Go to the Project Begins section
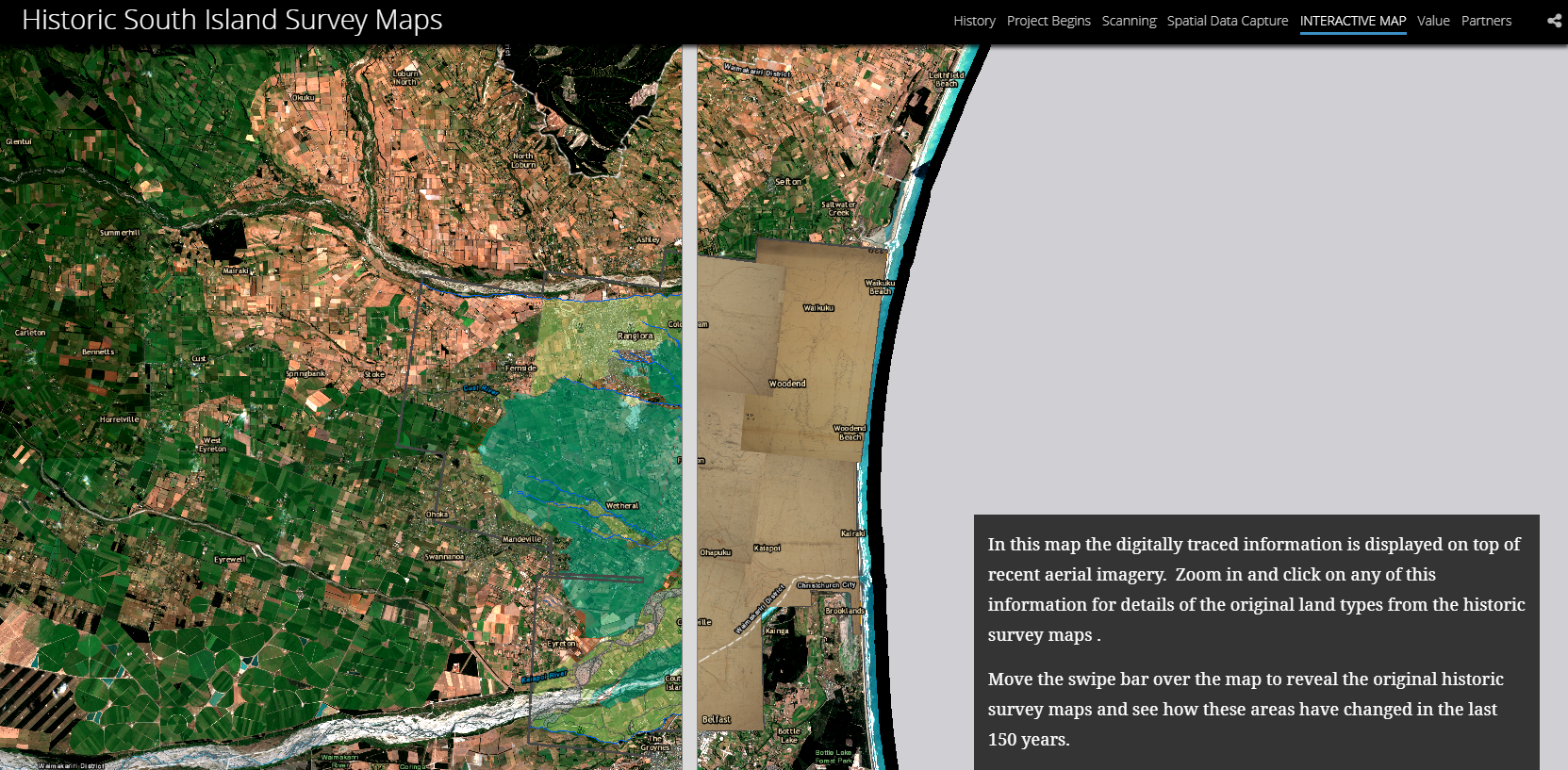Screen dimensions: 1568x770 1048,21
